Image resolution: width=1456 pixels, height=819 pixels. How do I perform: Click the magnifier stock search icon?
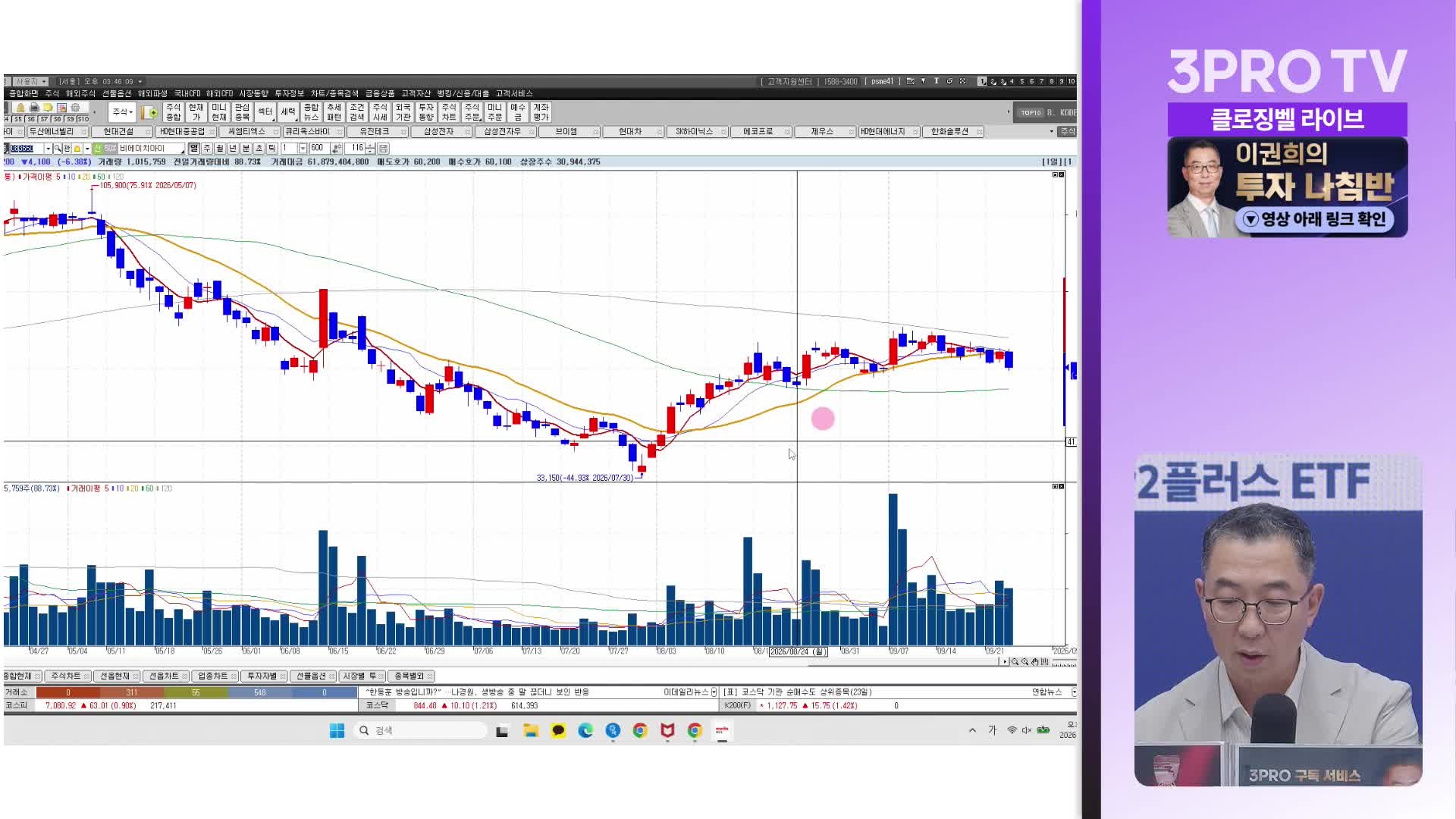[x=58, y=149]
